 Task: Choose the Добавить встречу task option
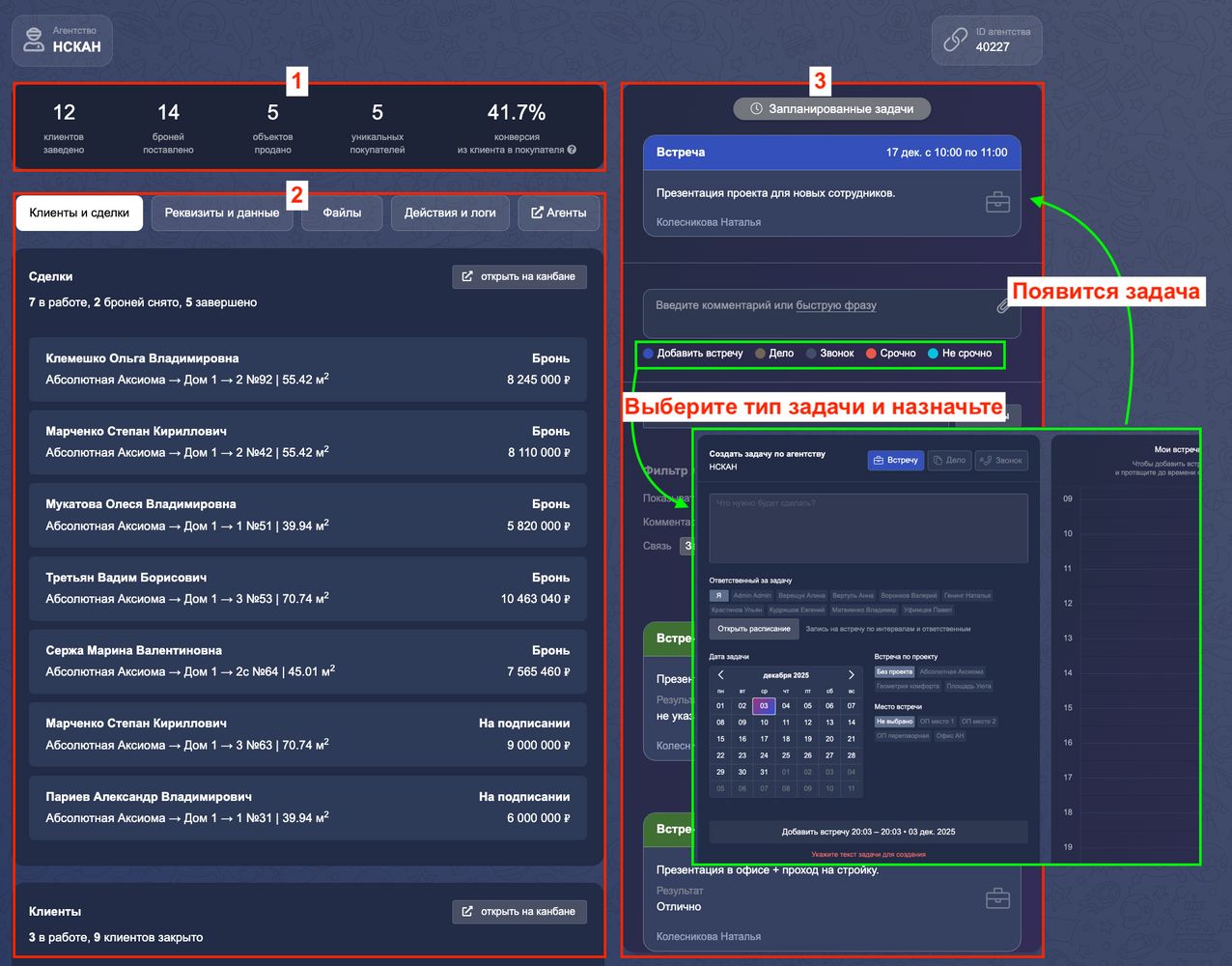point(693,354)
